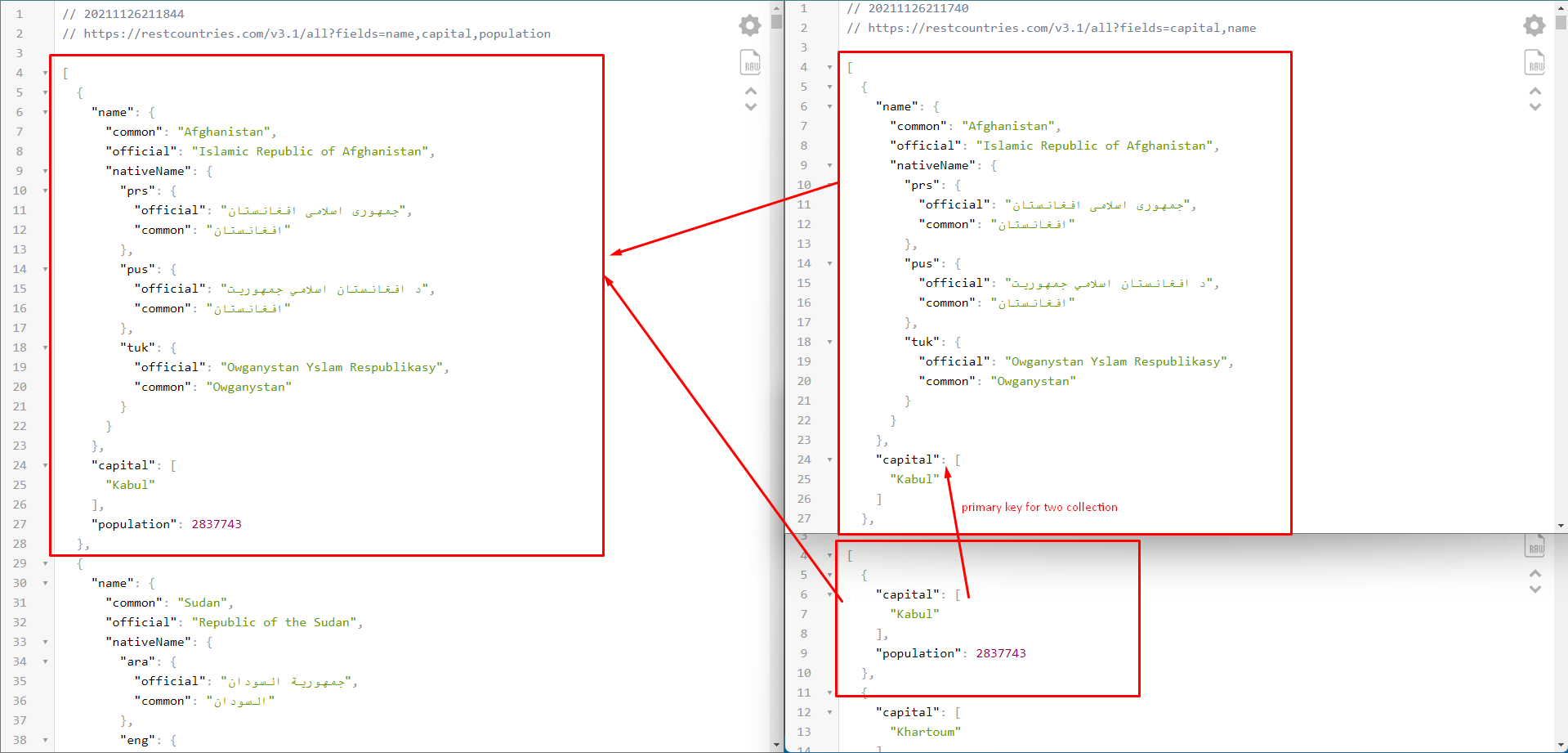Open settings gear in upper right pane
This screenshot has height=753, width=1568.
[1534, 25]
